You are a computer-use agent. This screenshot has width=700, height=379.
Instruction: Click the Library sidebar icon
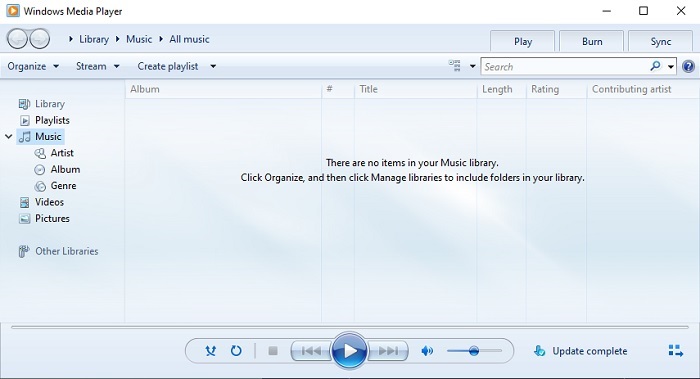click(24, 104)
